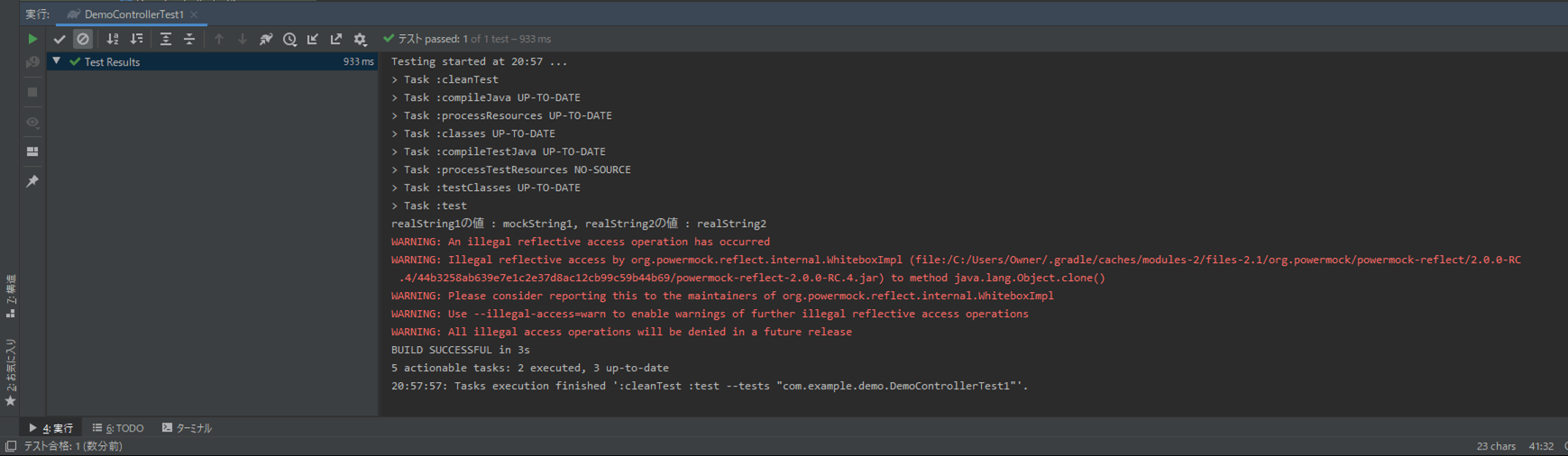Open the 2: お気に入り side tab
1568x456 pixels.
11,372
